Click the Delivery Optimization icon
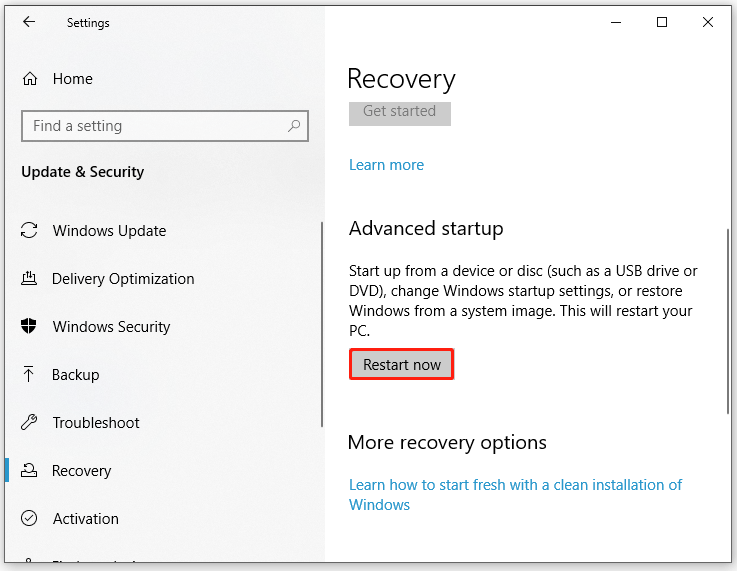The image size is (737, 571). click(x=29, y=278)
